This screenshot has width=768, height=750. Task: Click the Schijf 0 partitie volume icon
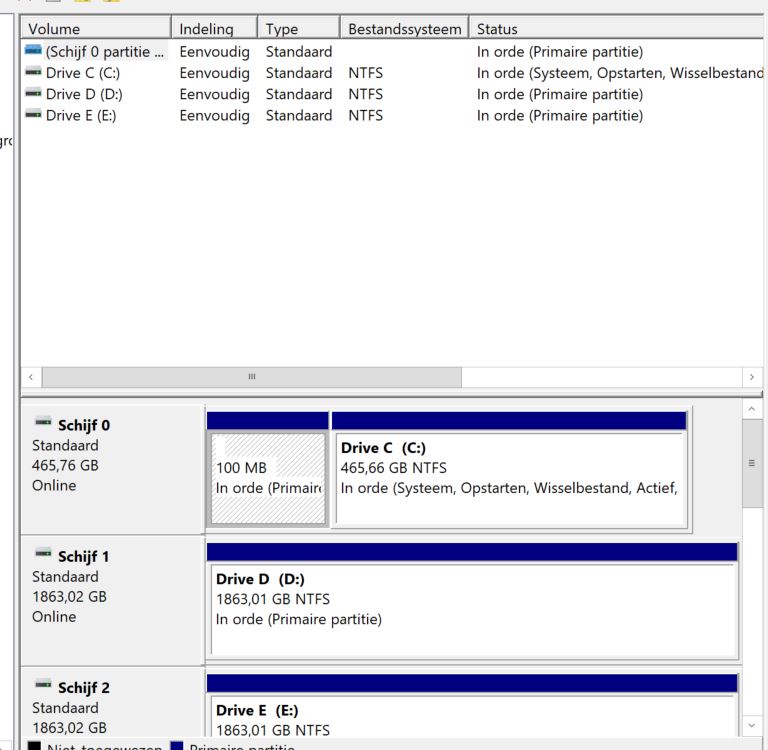click(x=33, y=52)
